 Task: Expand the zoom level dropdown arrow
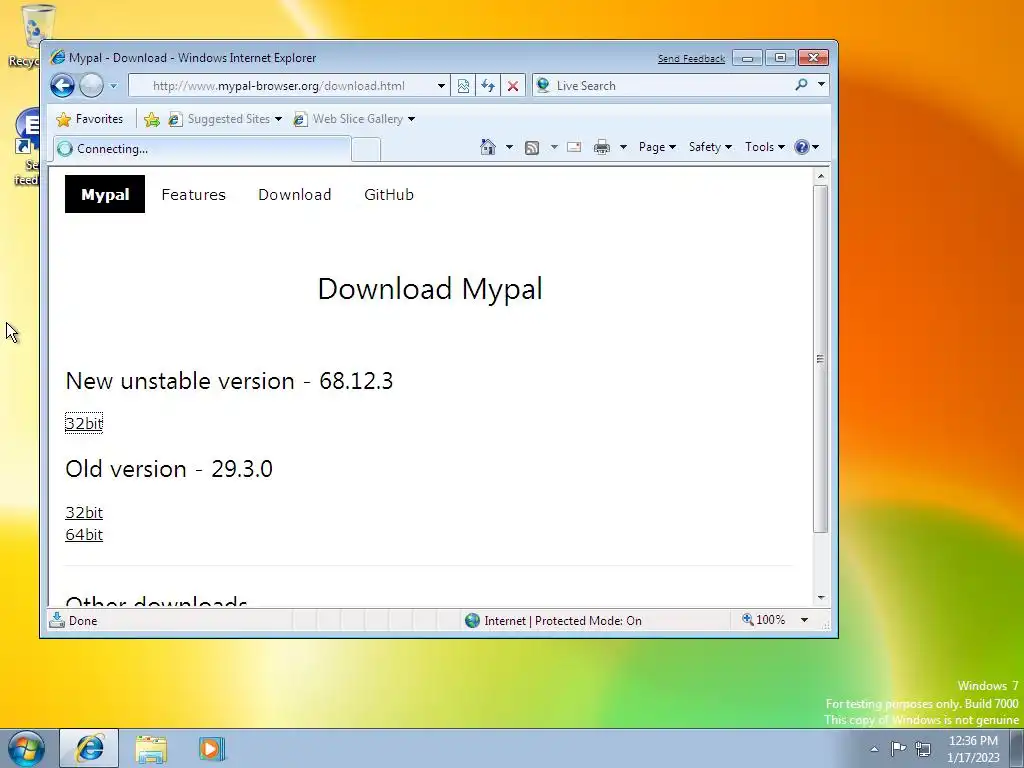805,620
